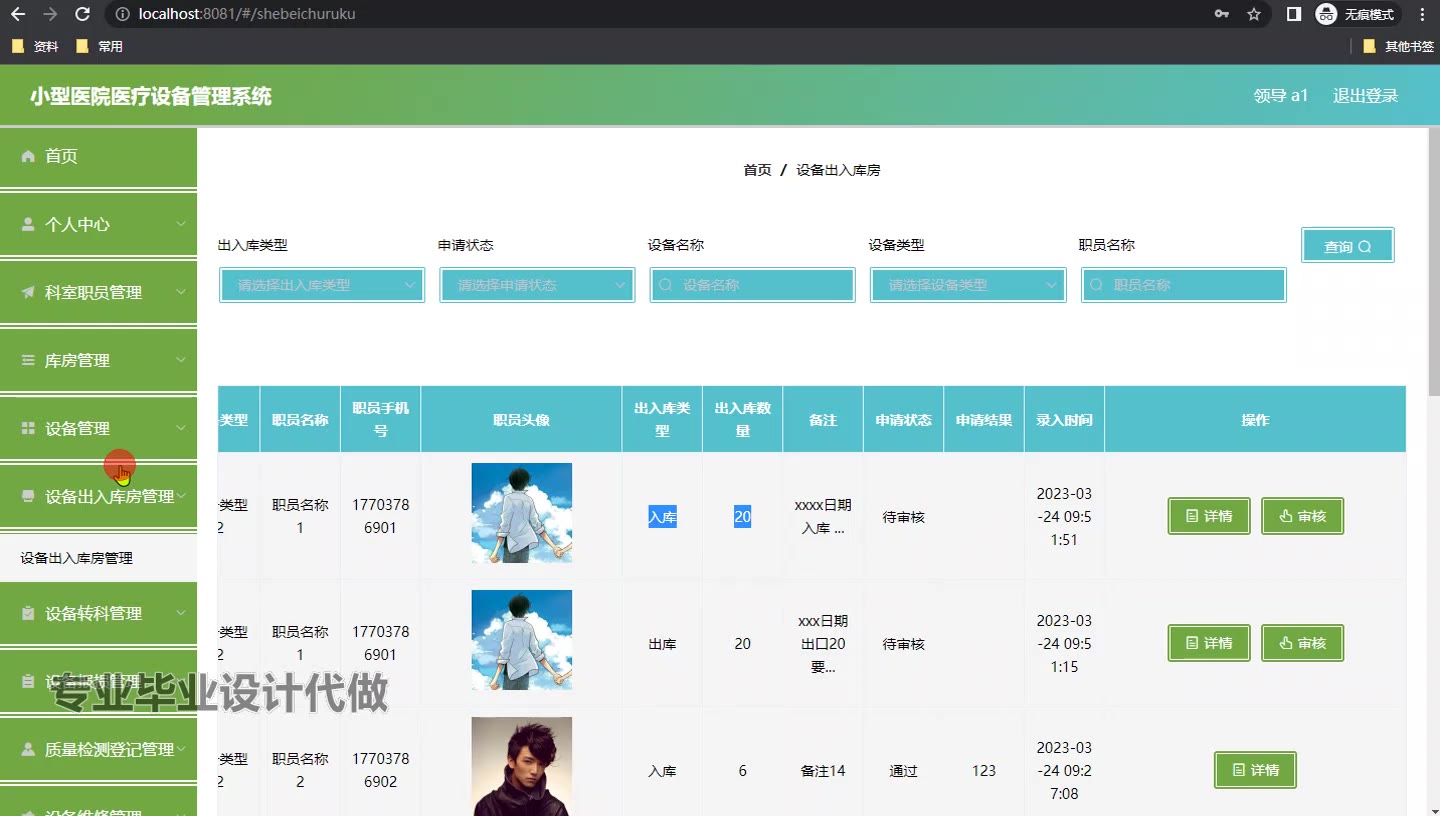Select 设备出入库房管理 submenu item
Screen dimensions: 1440x816
[x=77, y=558]
